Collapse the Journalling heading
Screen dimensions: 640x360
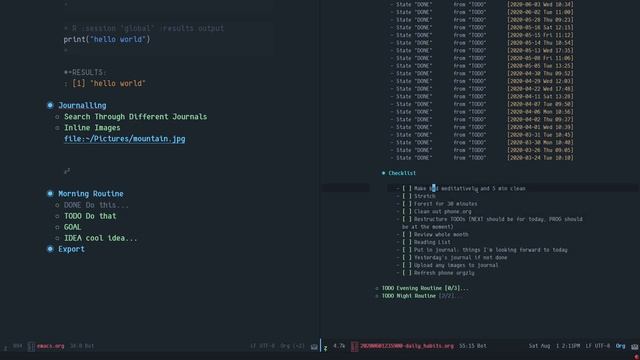pos(82,105)
